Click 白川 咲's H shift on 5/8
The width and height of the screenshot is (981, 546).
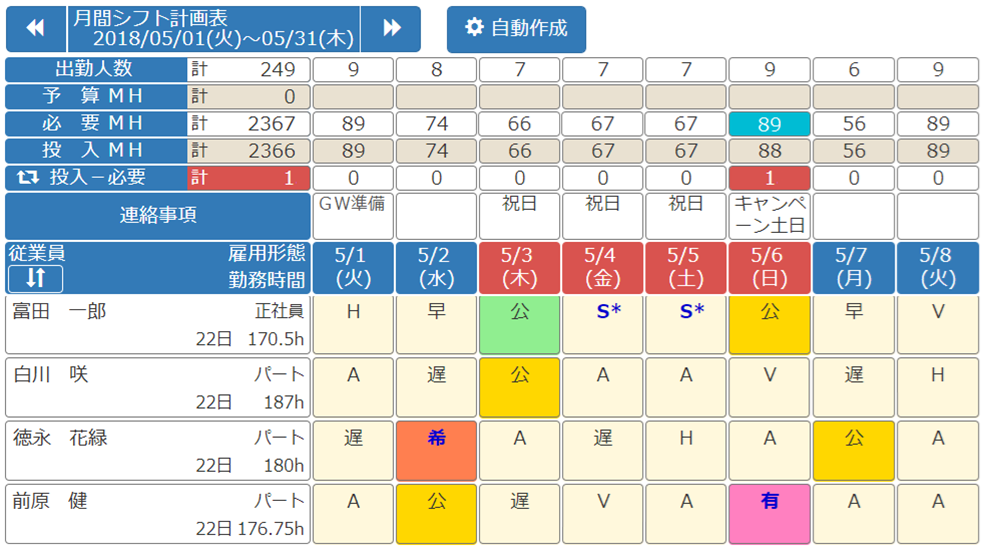point(938,388)
